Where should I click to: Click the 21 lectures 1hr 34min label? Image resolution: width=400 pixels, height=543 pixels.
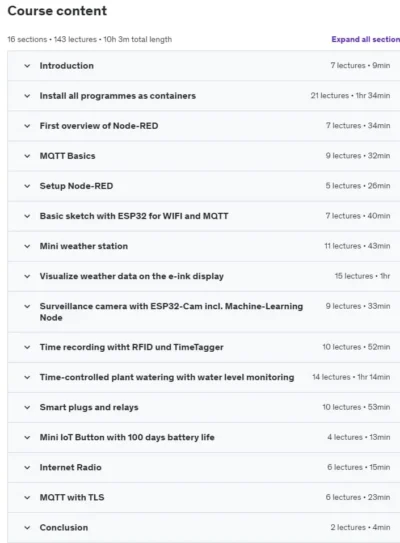coord(350,96)
